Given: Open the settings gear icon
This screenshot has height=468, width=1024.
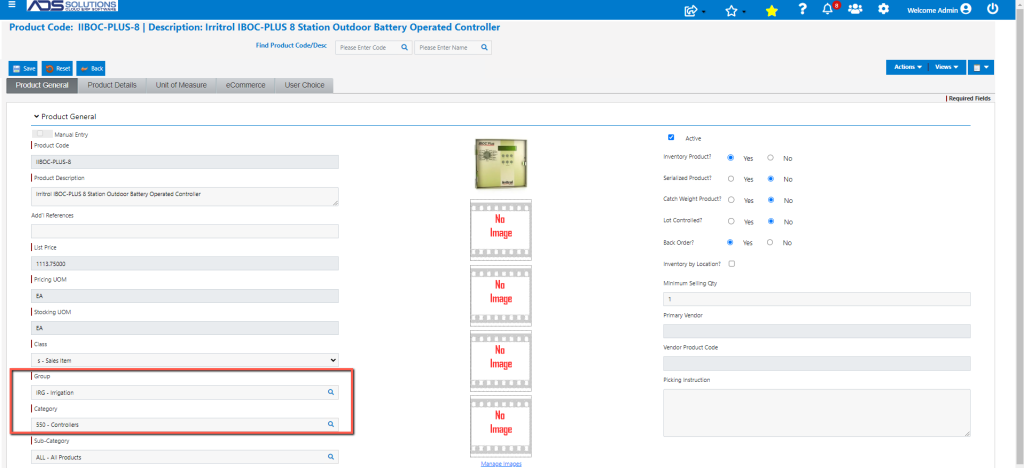Looking at the screenshot, I should (884, 9).
